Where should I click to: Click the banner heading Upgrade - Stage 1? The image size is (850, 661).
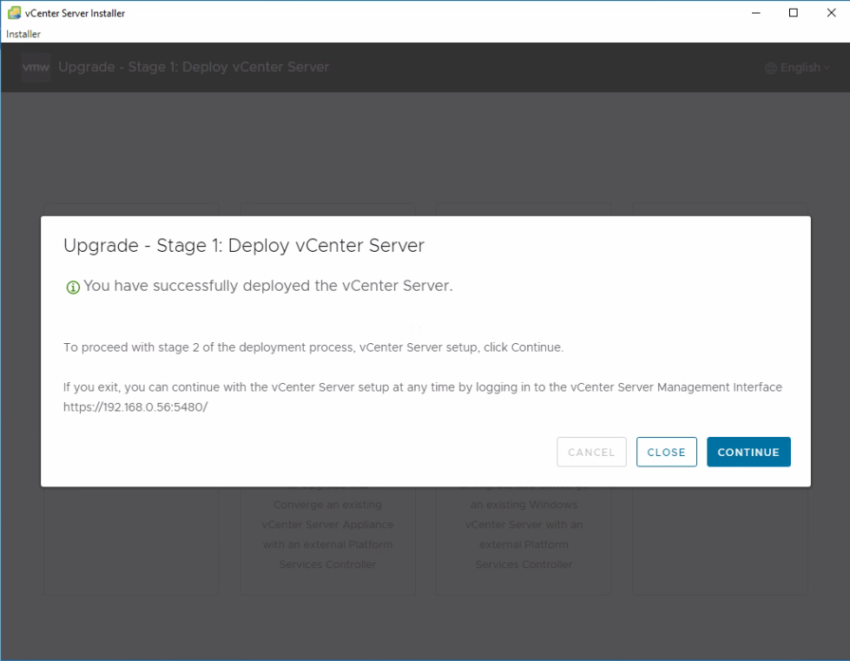point(194,67)
